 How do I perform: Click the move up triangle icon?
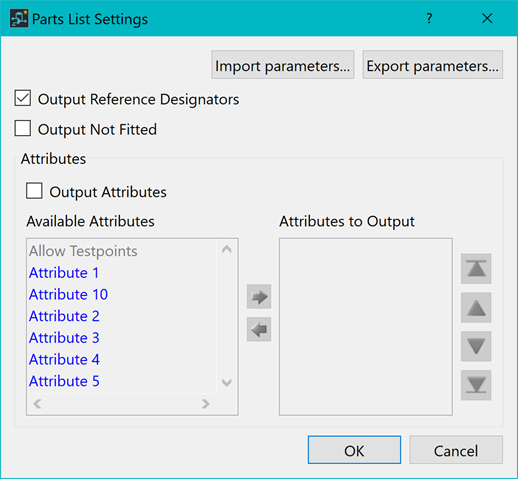click(476, 308)
